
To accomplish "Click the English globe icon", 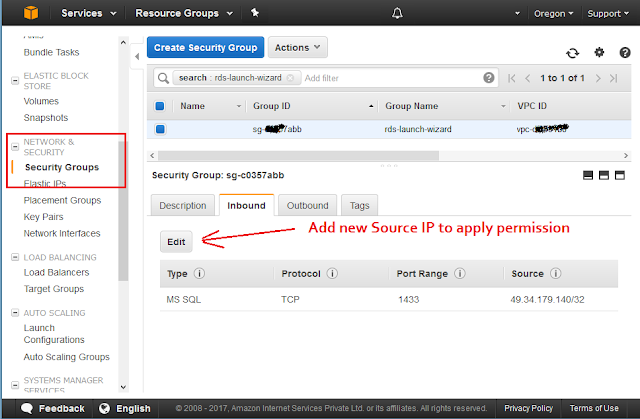I will 104,408.
